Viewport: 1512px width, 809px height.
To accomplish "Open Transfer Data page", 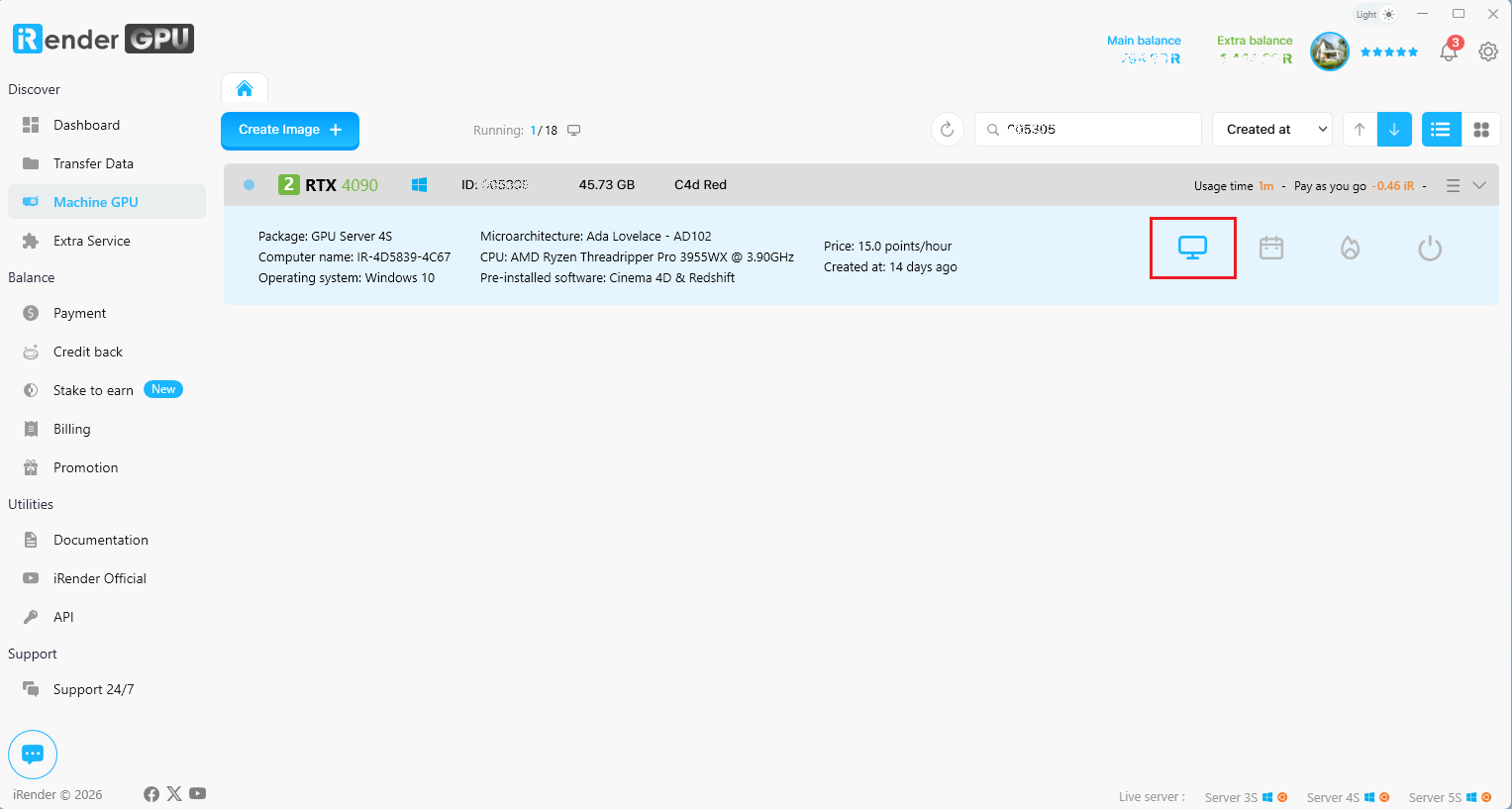I will pos(107,163).
